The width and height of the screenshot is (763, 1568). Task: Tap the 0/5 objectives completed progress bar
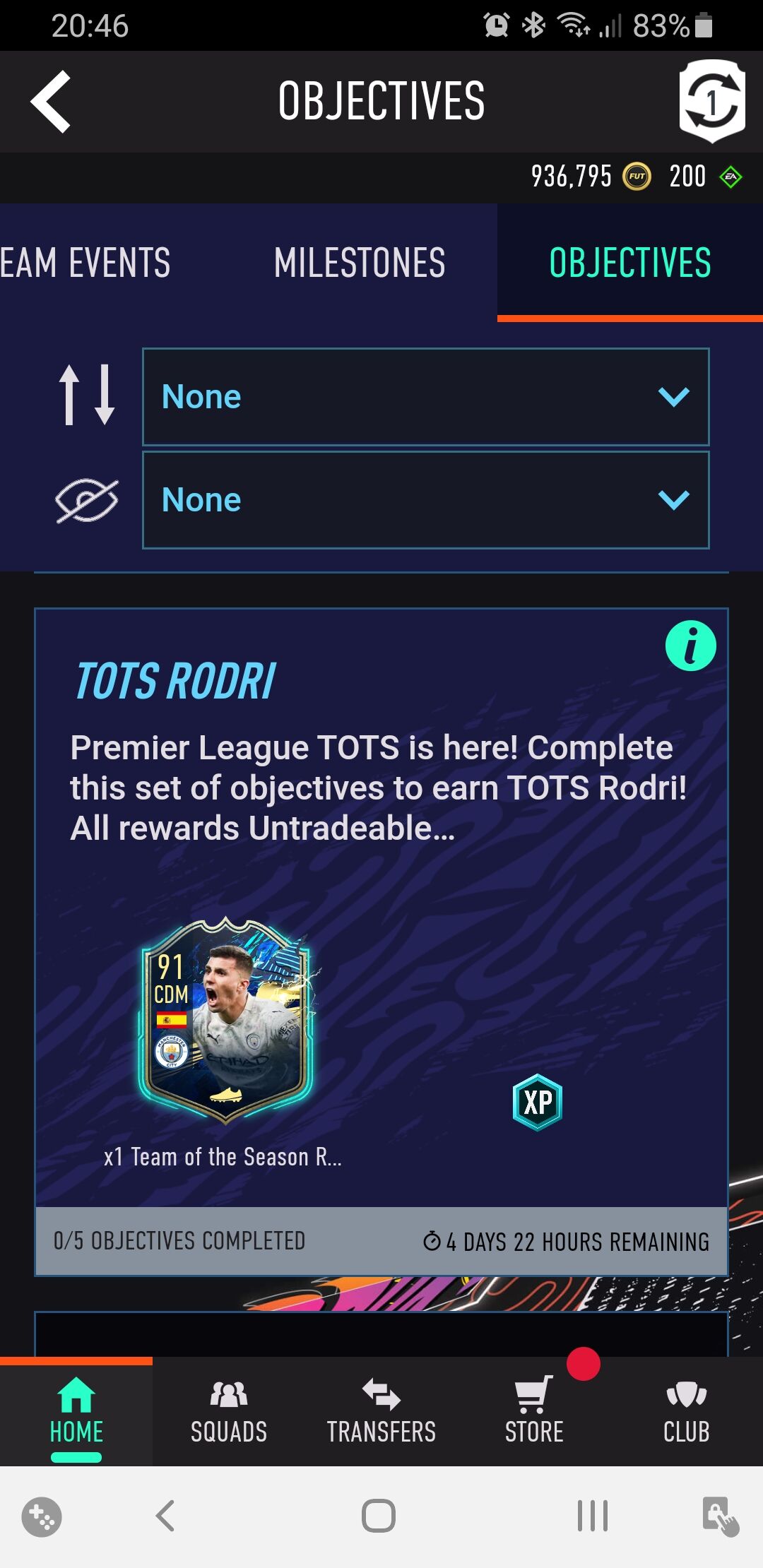tap(381, 1241)
